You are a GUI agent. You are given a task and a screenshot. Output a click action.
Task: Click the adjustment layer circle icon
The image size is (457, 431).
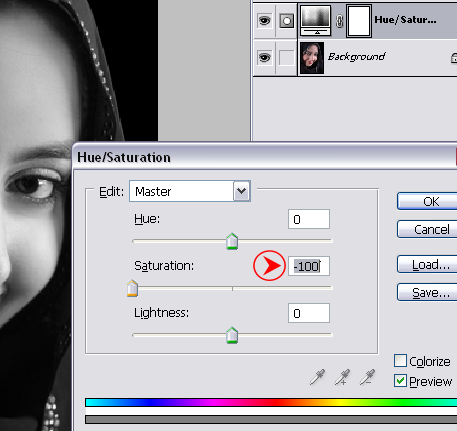(286, 21)
